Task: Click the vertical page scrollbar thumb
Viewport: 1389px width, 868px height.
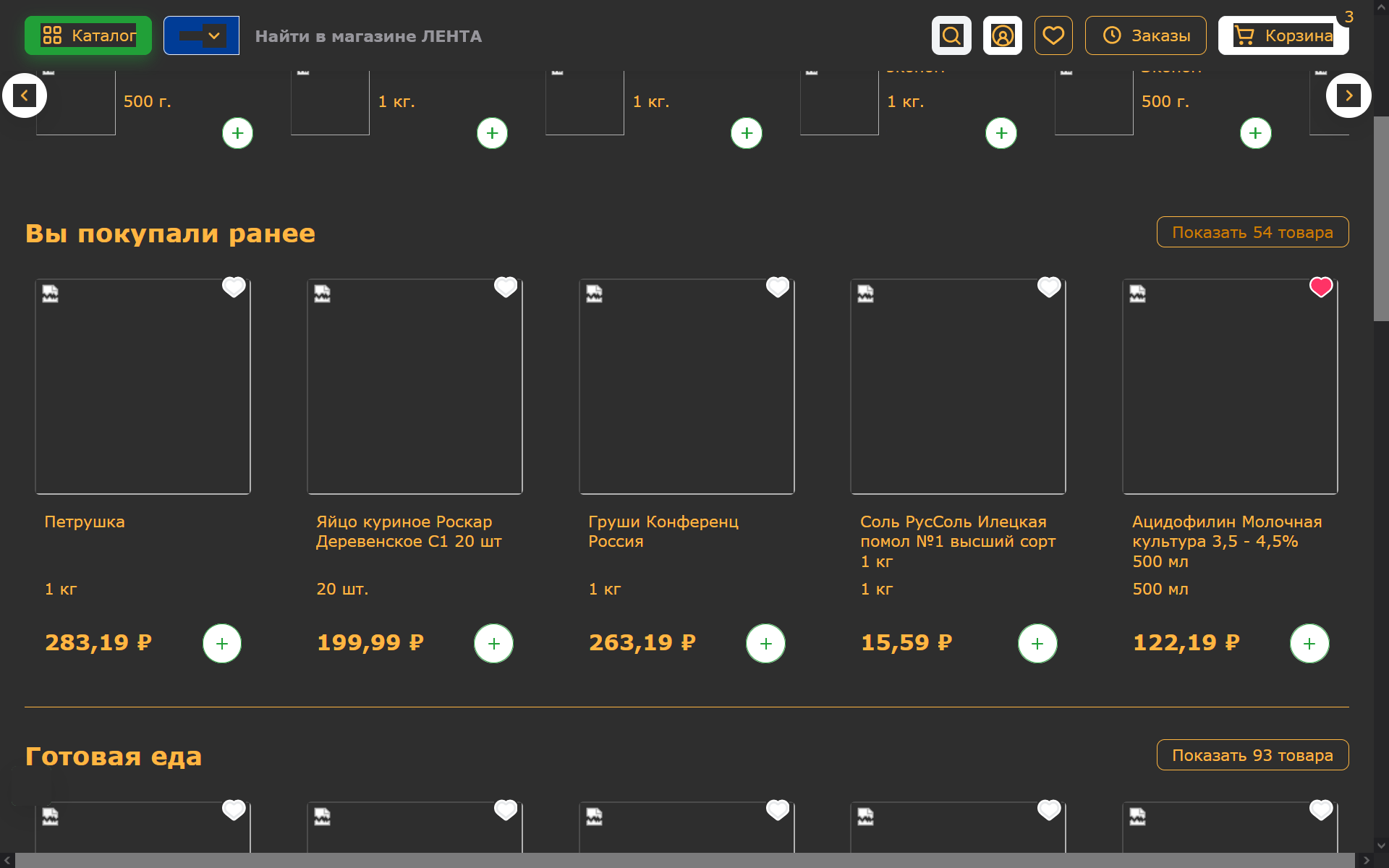Action: (1381, 217)
